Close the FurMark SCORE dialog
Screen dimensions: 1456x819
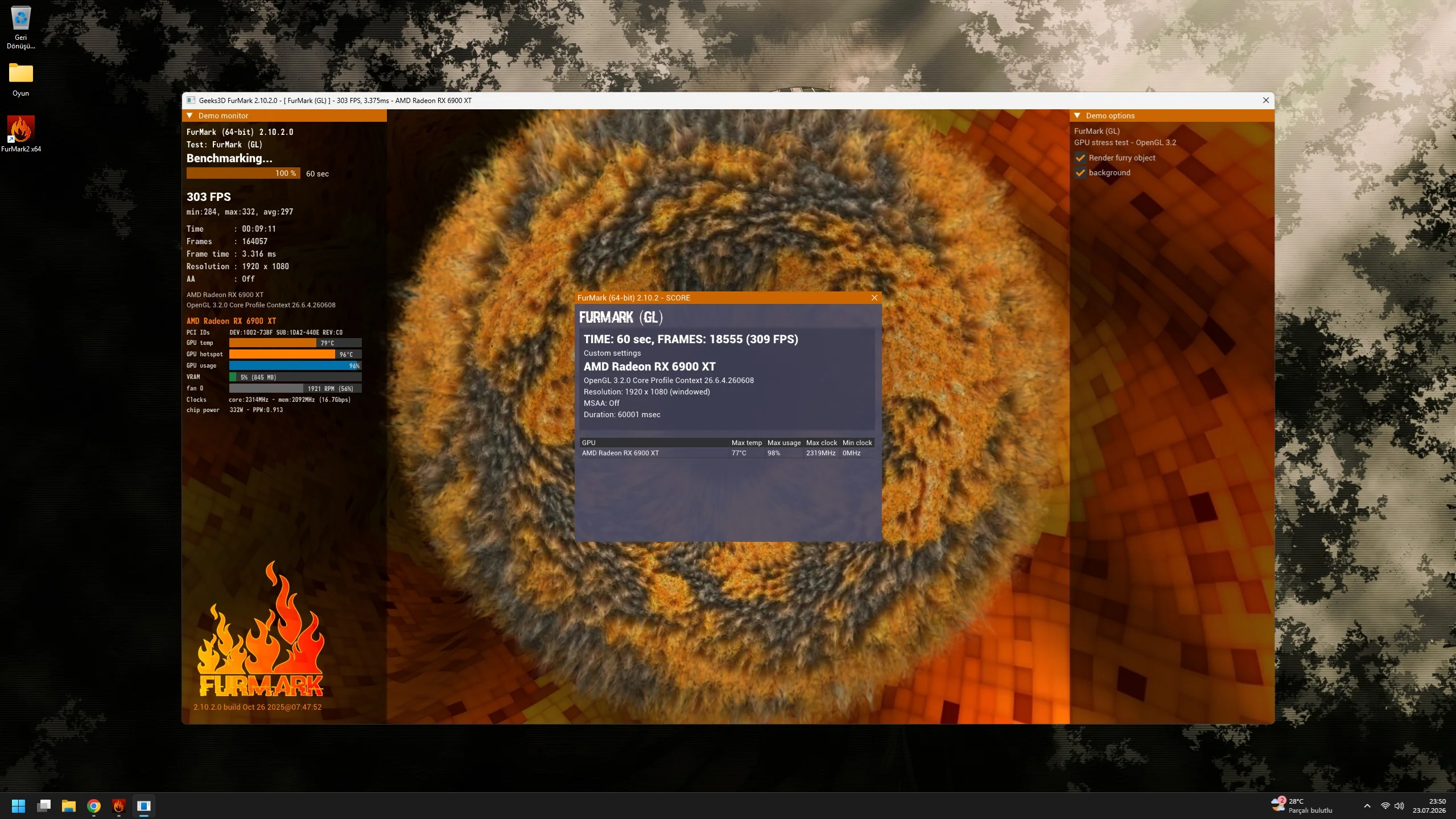[x=875, y=298]
